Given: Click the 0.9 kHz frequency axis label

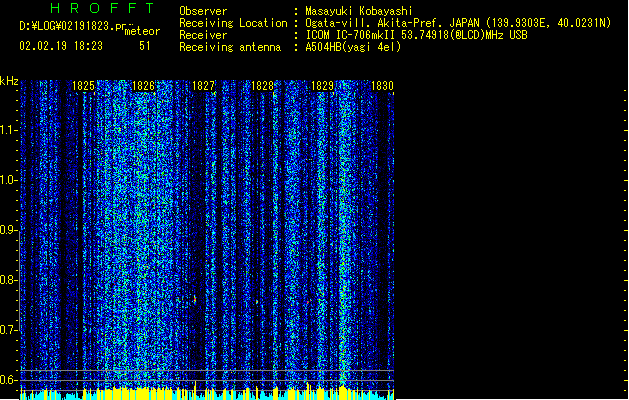Looking at the screenshot, I should tap(8, 230).
